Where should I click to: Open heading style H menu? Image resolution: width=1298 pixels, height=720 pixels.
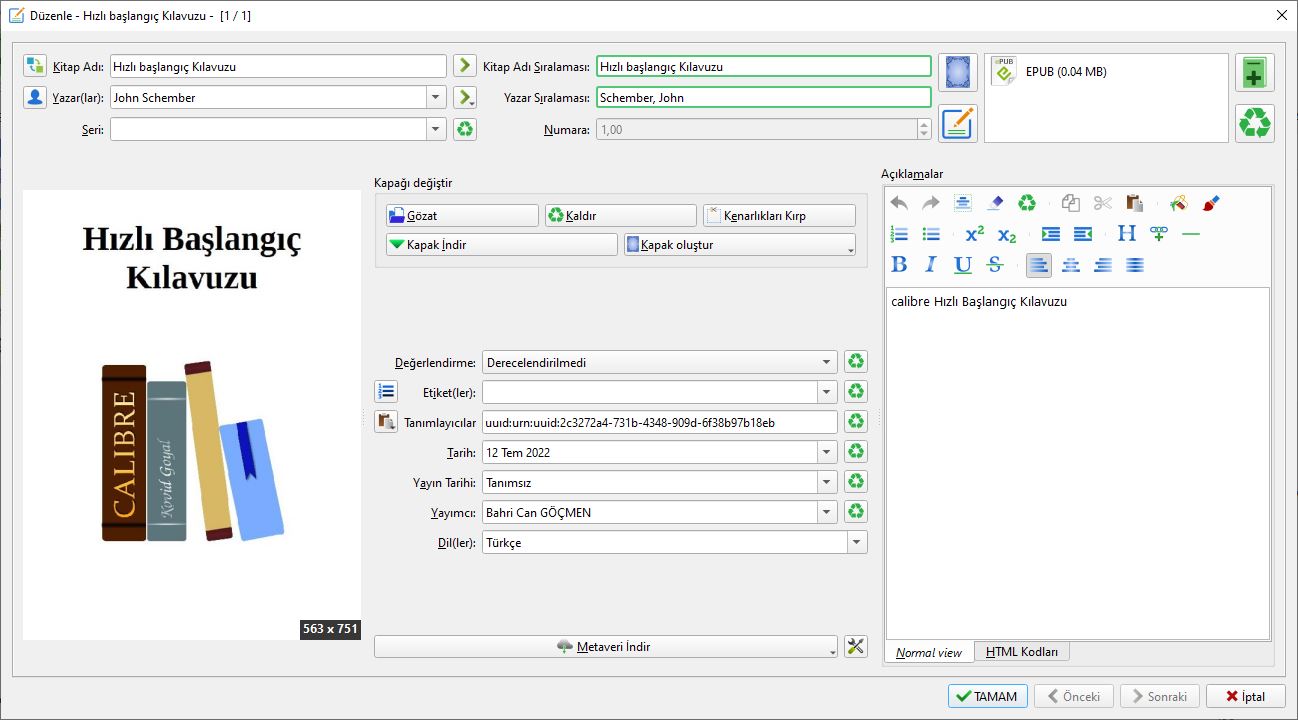tap(1127, 234)
